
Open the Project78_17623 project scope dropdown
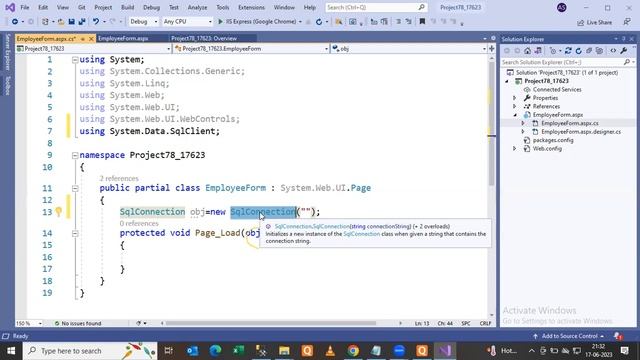(x=93, y=49)
